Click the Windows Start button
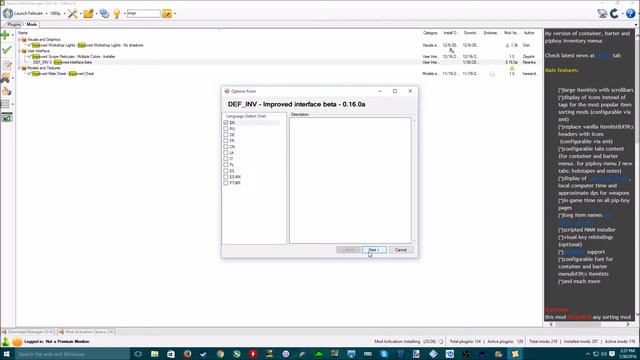Image resolution: width=640 pixels, height=360 pixels. pyautogui.click(x=7, y=354)
